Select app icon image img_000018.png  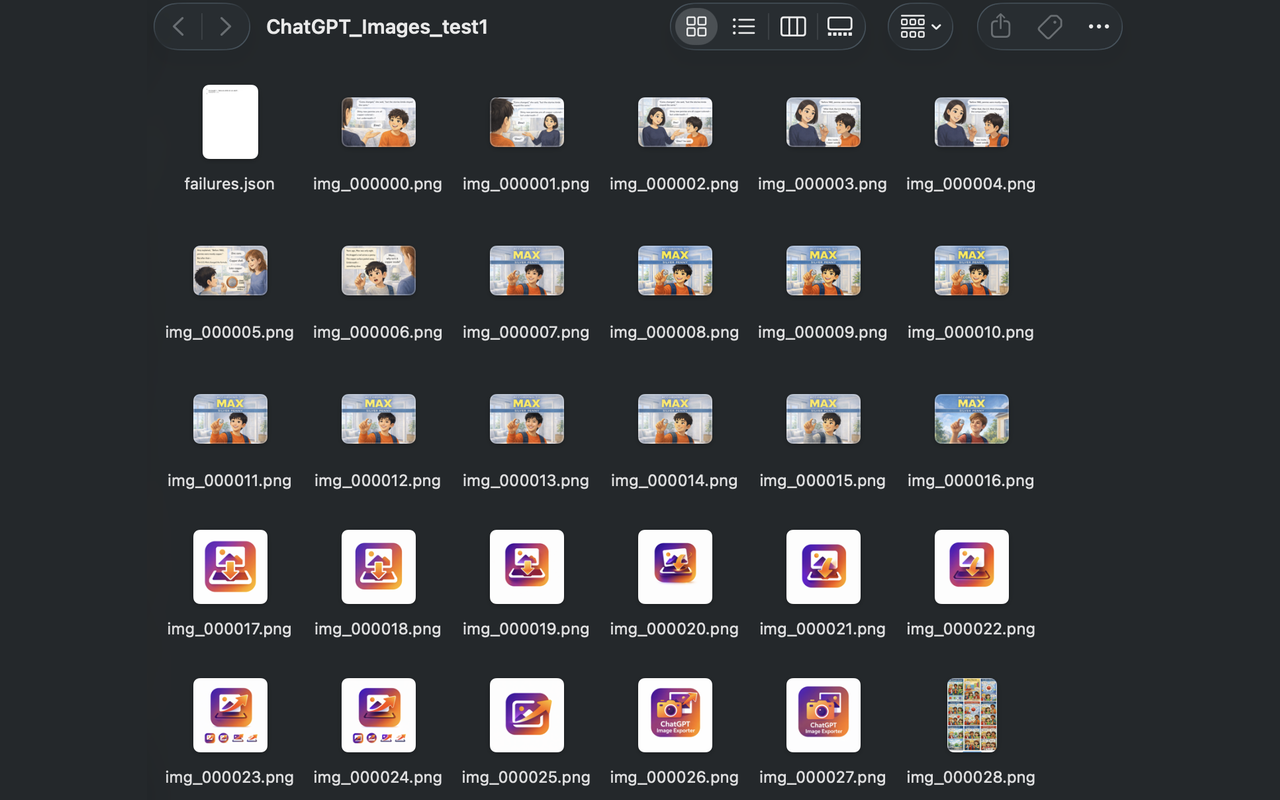click(x=378, y=567)
